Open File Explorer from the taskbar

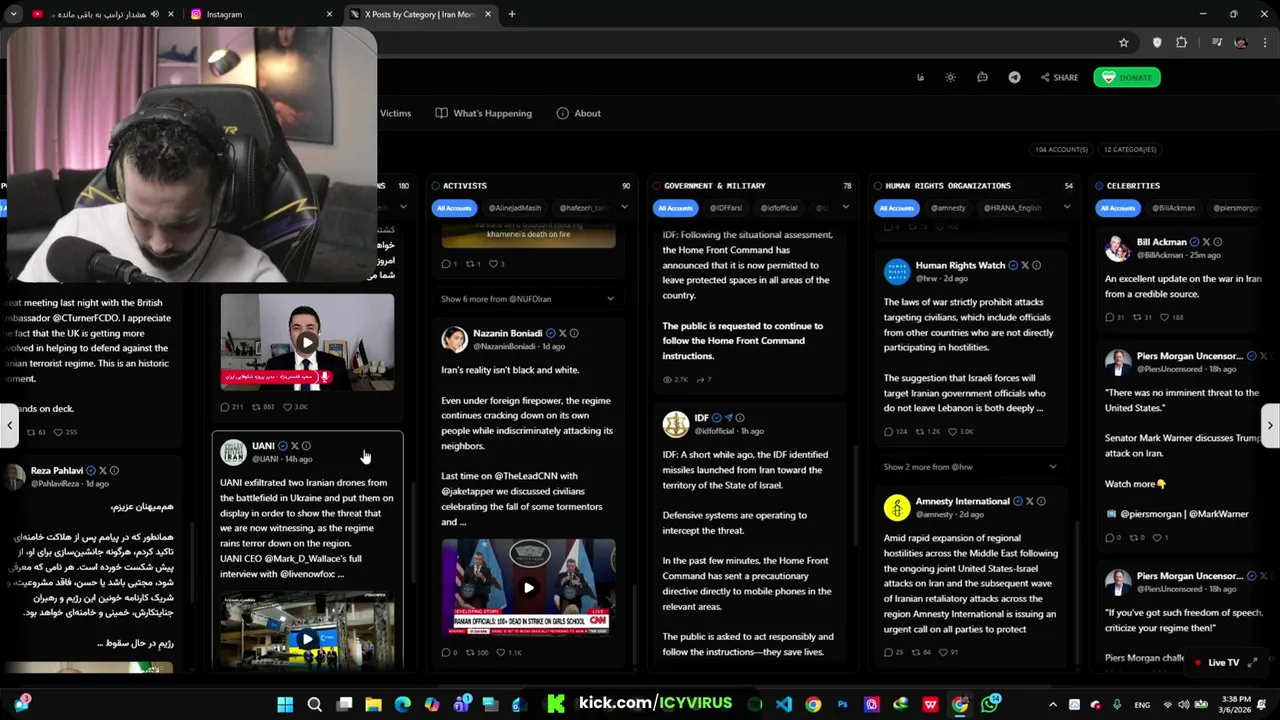pyautogui.click(x=373, y=704)
